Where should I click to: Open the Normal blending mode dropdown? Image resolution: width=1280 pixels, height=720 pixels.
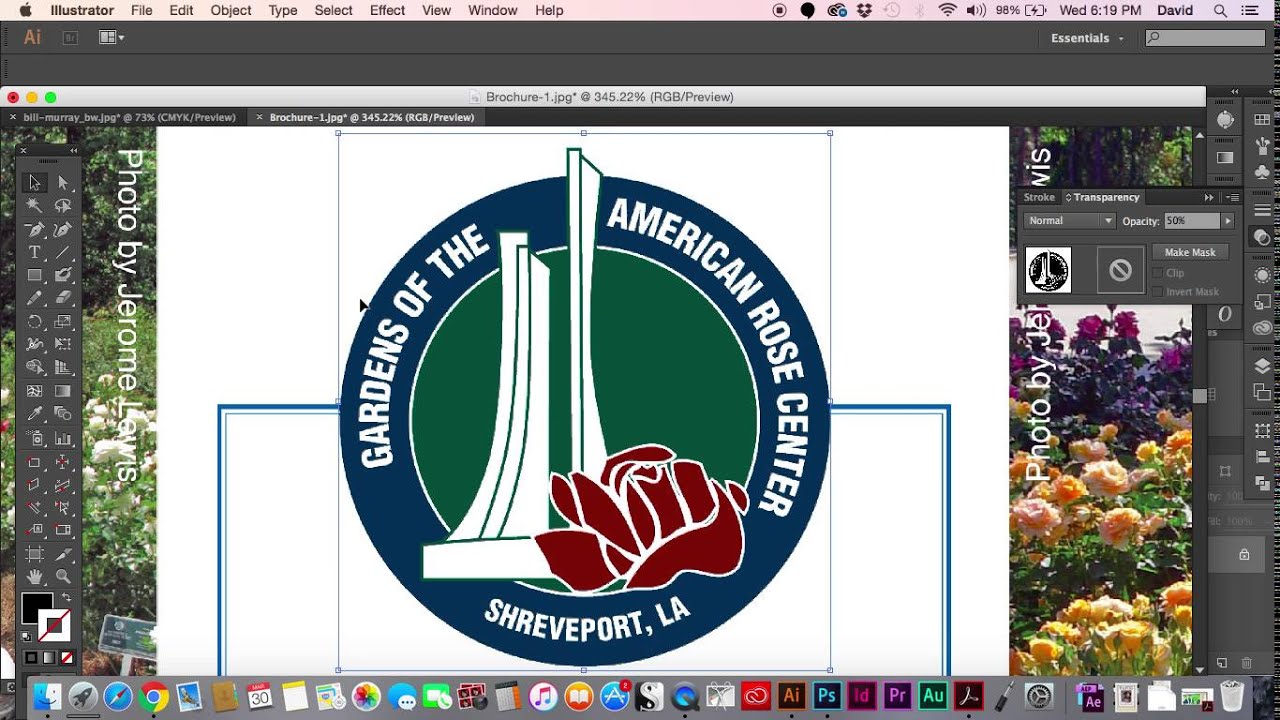point(1069,221)
